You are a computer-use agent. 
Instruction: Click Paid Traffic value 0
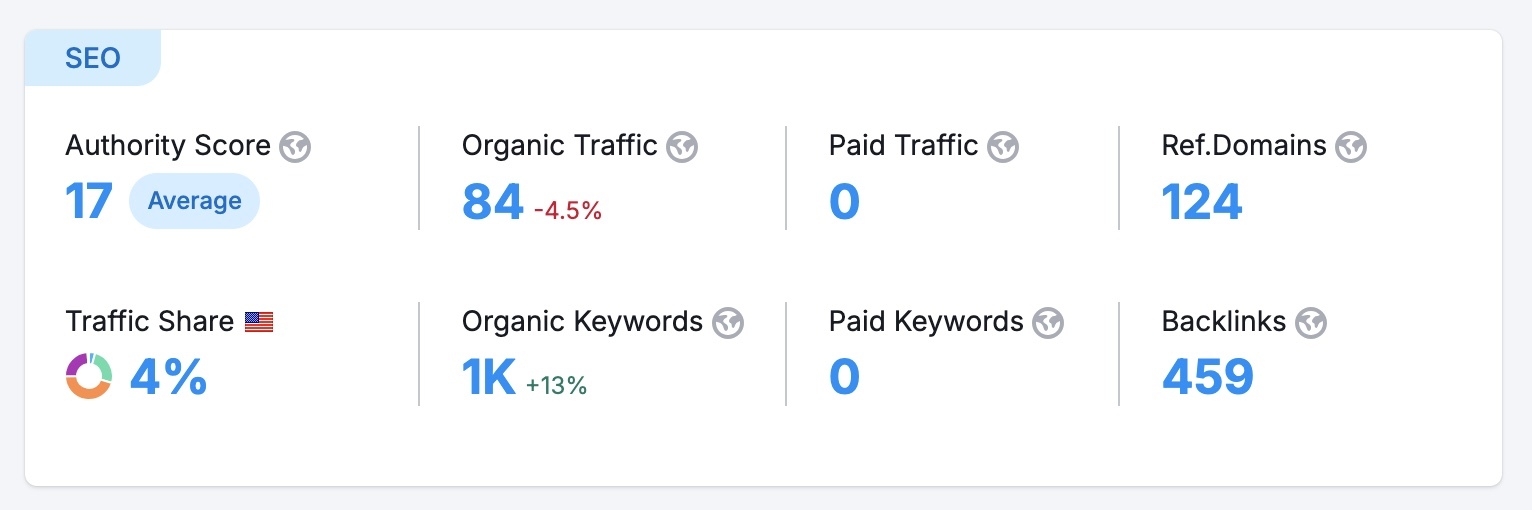pos(844,201)
